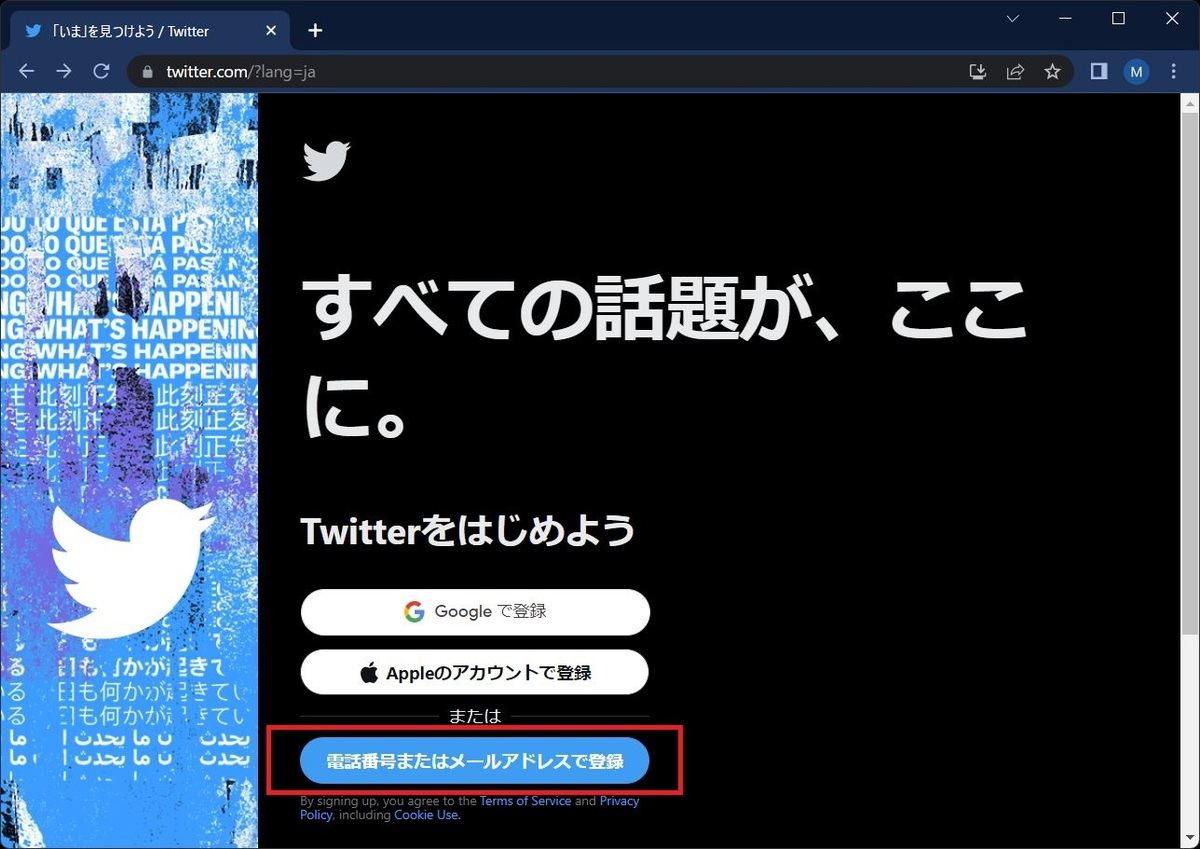Click the address bar showing twitter.com/?lang=ja
The height and width of the screenshot is (849, 1200).
point(600,71)
